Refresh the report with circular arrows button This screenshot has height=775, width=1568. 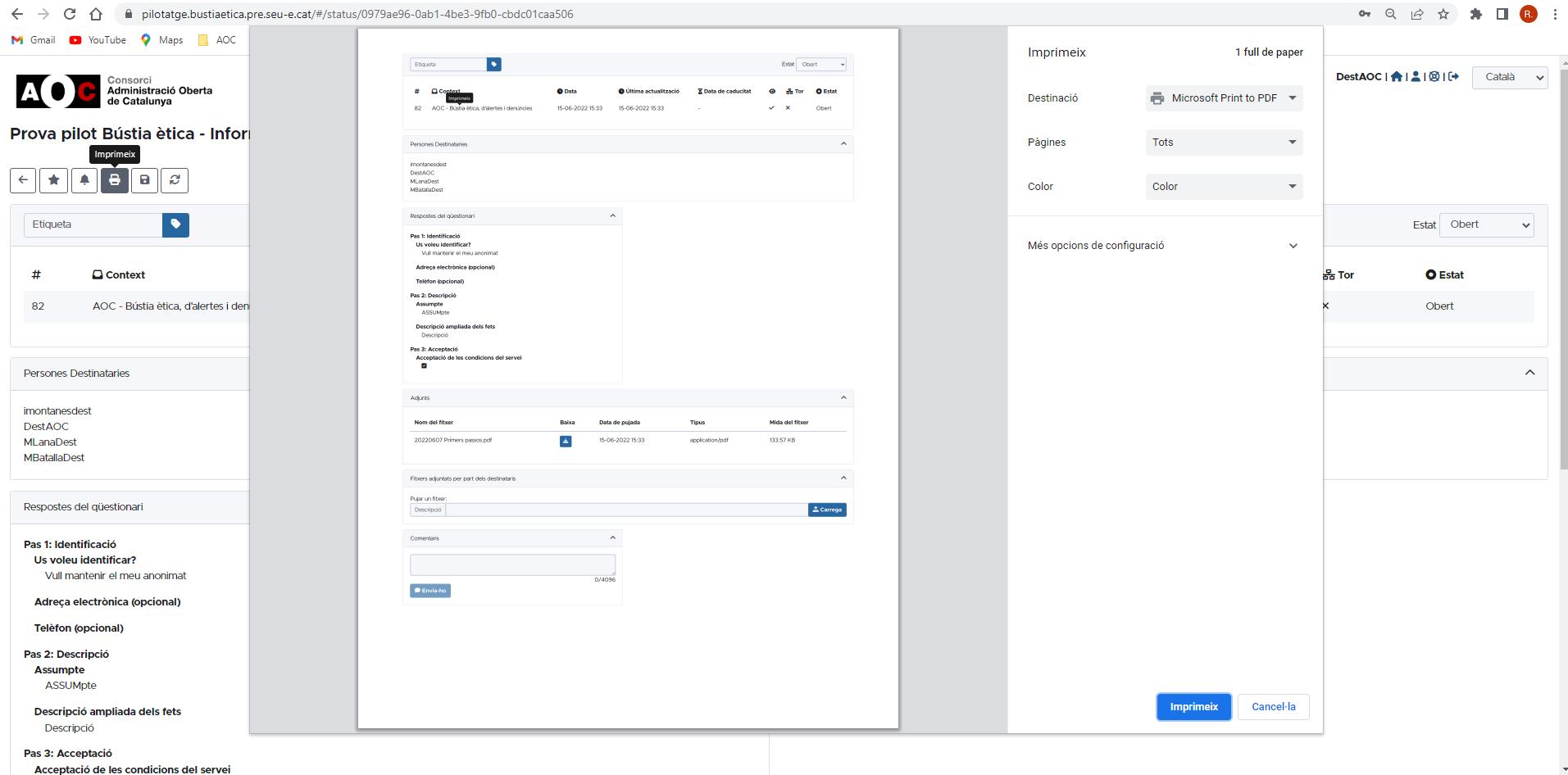click(x=175, y=180)
